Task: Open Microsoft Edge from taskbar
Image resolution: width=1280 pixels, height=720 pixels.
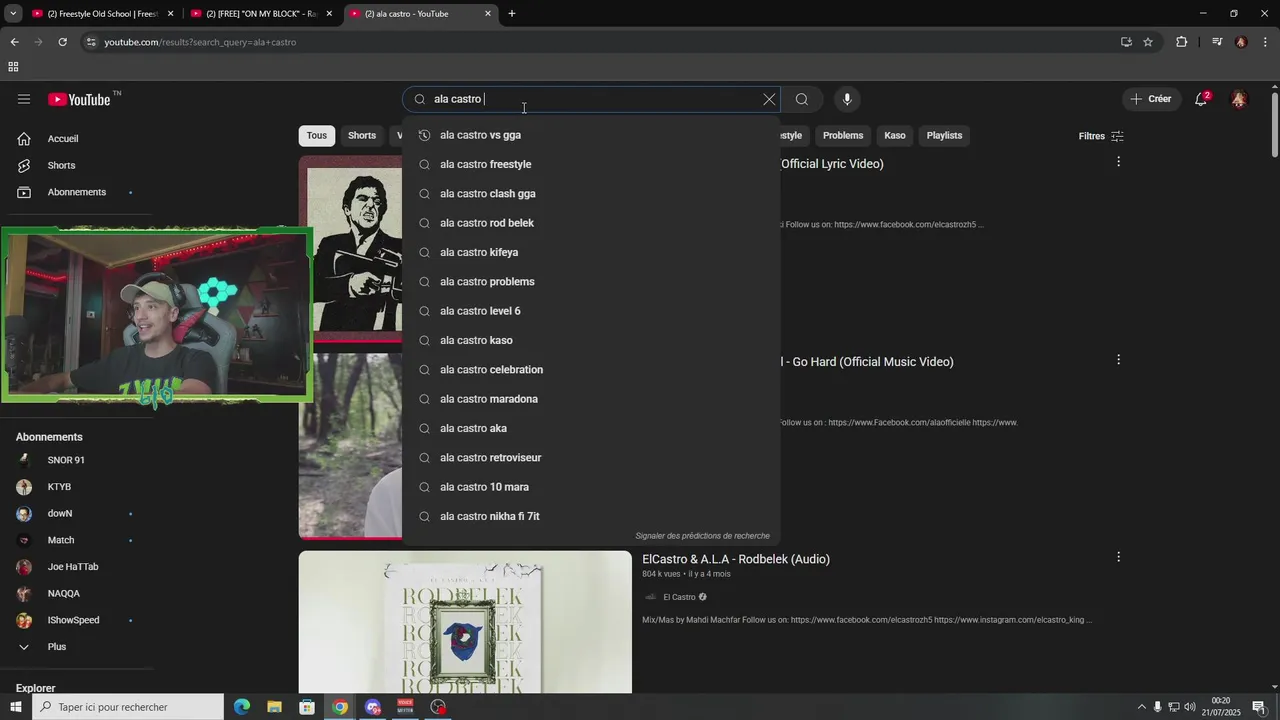Action: click(242, 707)
